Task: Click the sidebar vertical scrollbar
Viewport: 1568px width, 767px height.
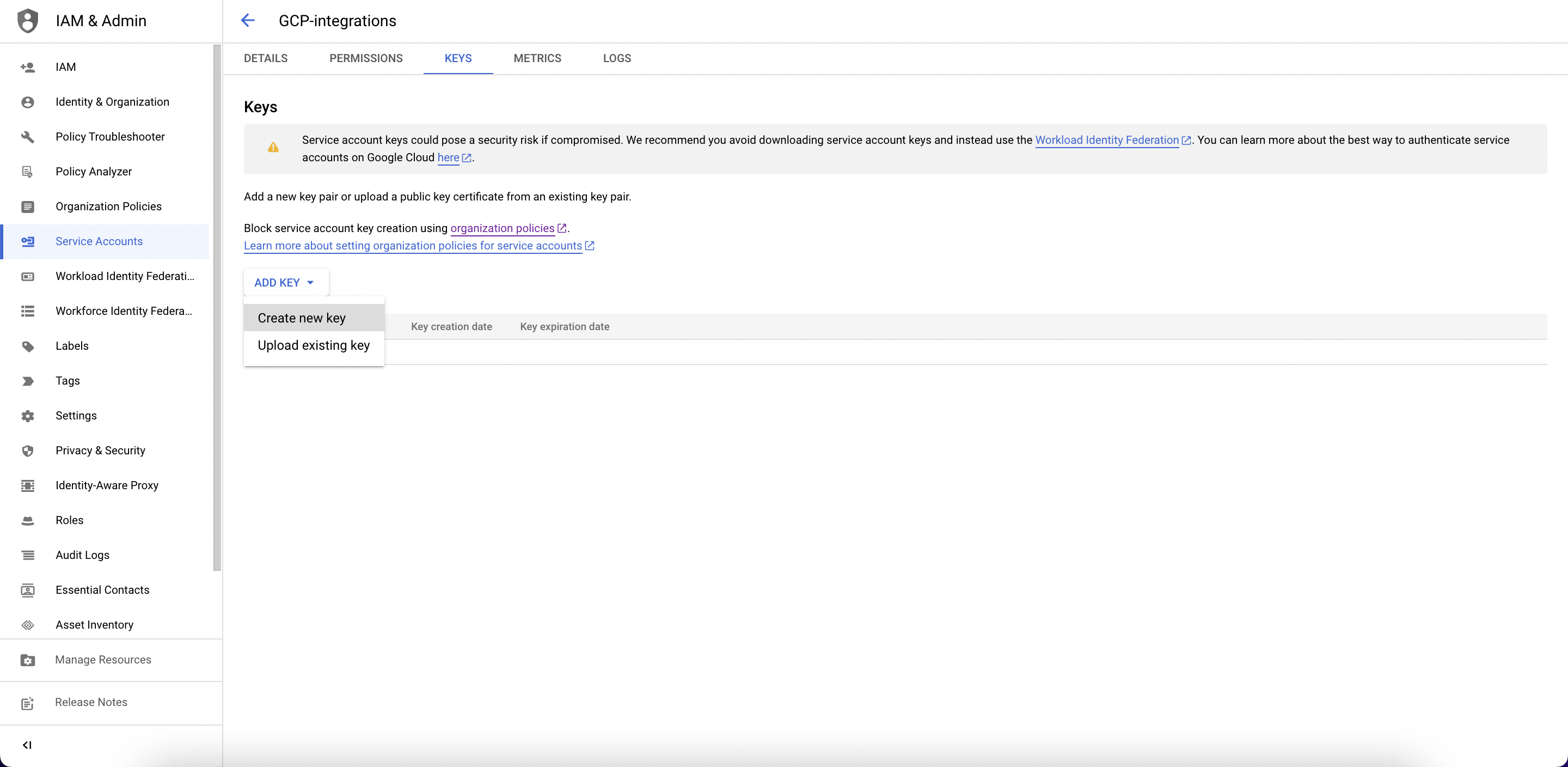Action: 217,308
